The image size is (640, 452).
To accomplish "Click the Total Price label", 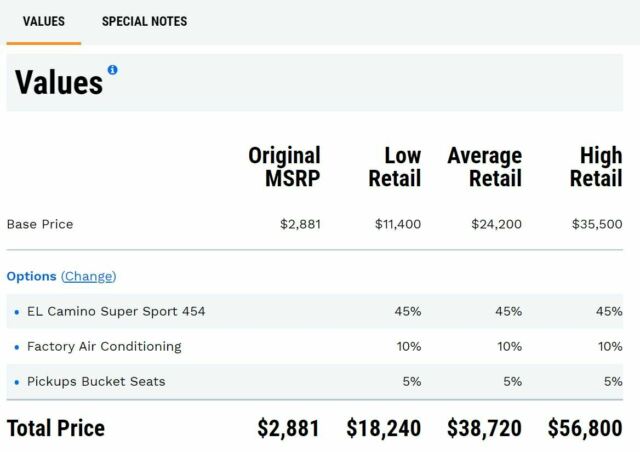I will pos(56,428).
